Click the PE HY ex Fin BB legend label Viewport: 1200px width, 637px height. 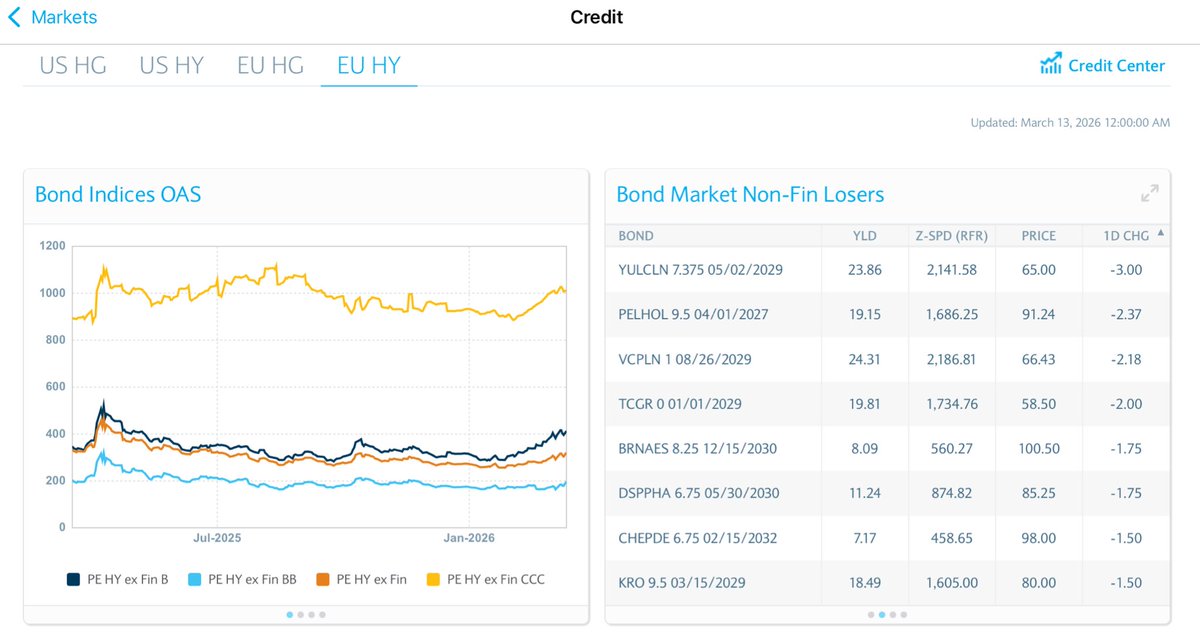click(x=252, y=579)
